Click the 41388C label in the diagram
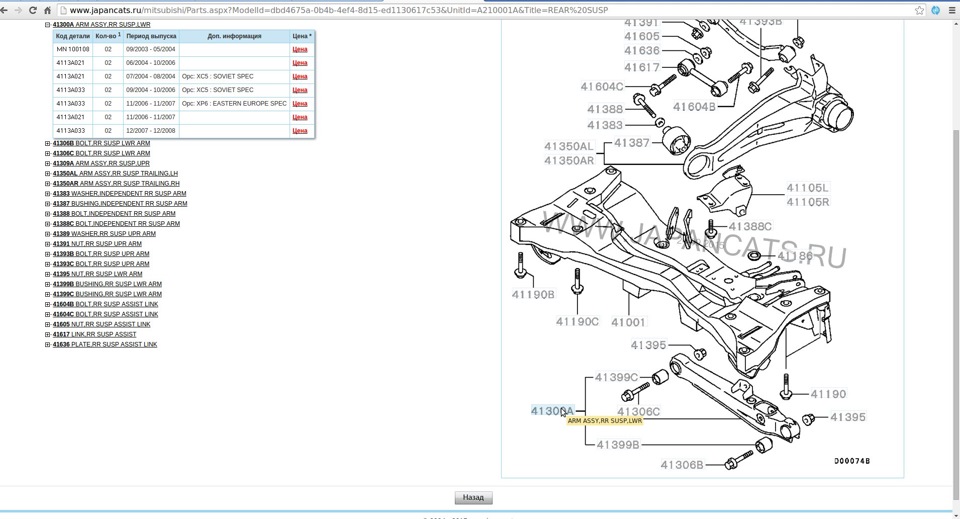Image resolution: width=960 pixels, height=519 pixels. (750, 226)
